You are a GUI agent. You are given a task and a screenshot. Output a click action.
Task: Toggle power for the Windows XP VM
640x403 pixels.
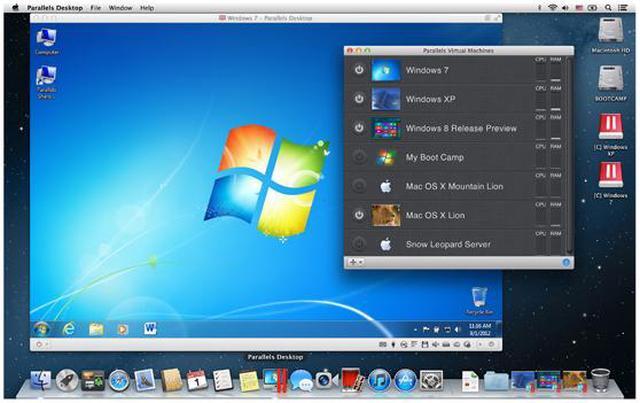click(359, 99)
